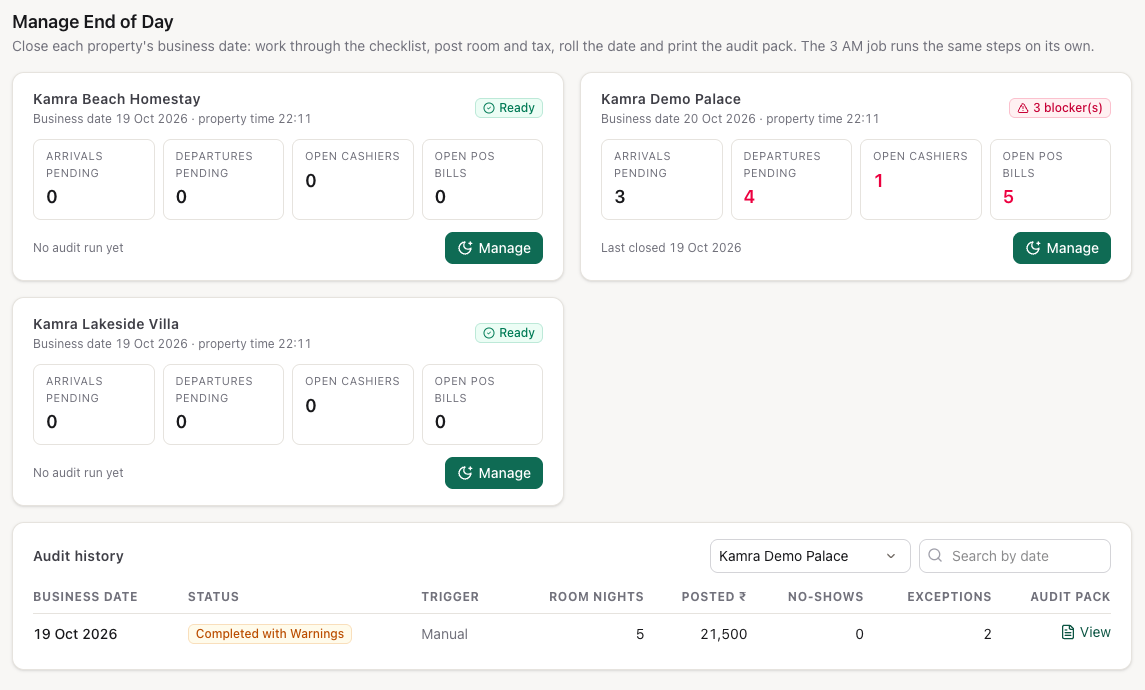Click the 3 blocker(s) badge
The image size is (1145, 690).
point(1060,108)
